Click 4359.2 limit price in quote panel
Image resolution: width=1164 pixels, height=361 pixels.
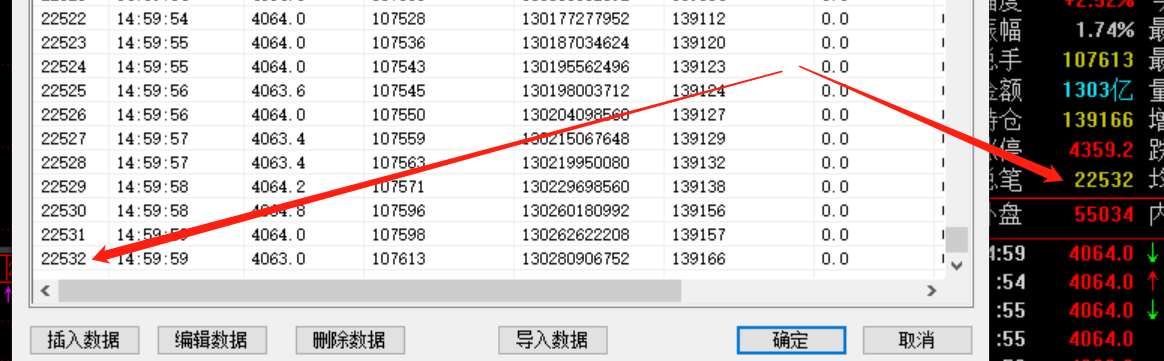[x=1102, y=149]
